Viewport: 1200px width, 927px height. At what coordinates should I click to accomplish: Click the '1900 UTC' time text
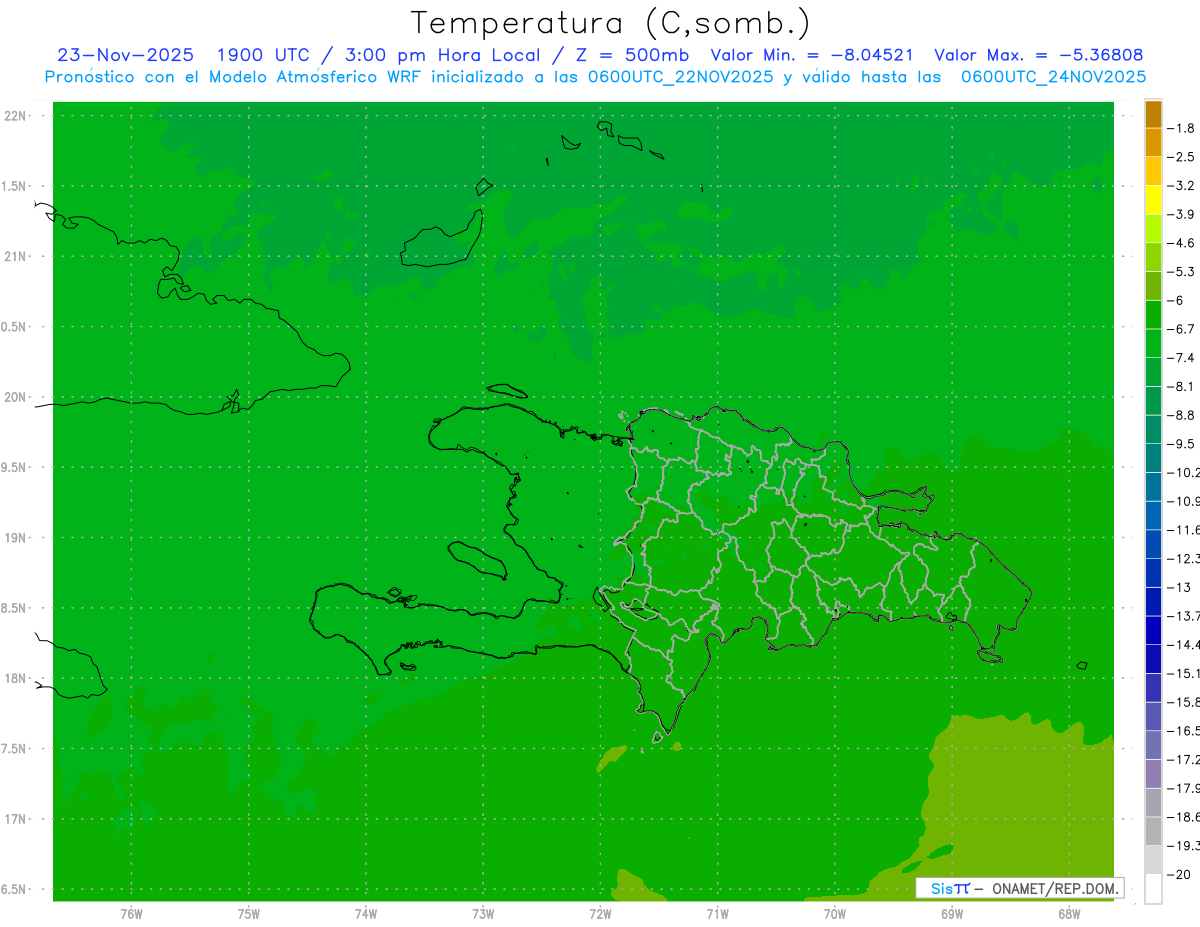264,55
